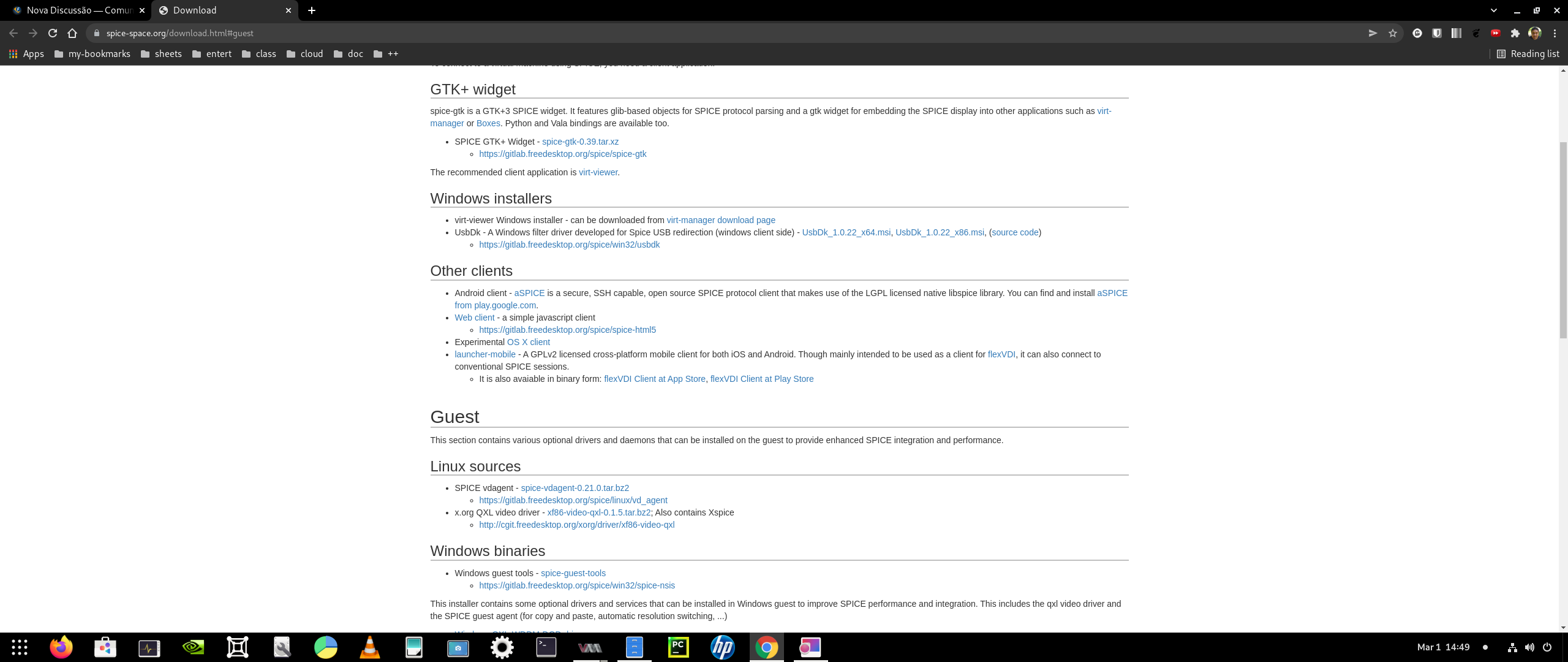
Task: Open spice-gtk-0.39.tar.xz download link
Action: click(x=579, y=142)
